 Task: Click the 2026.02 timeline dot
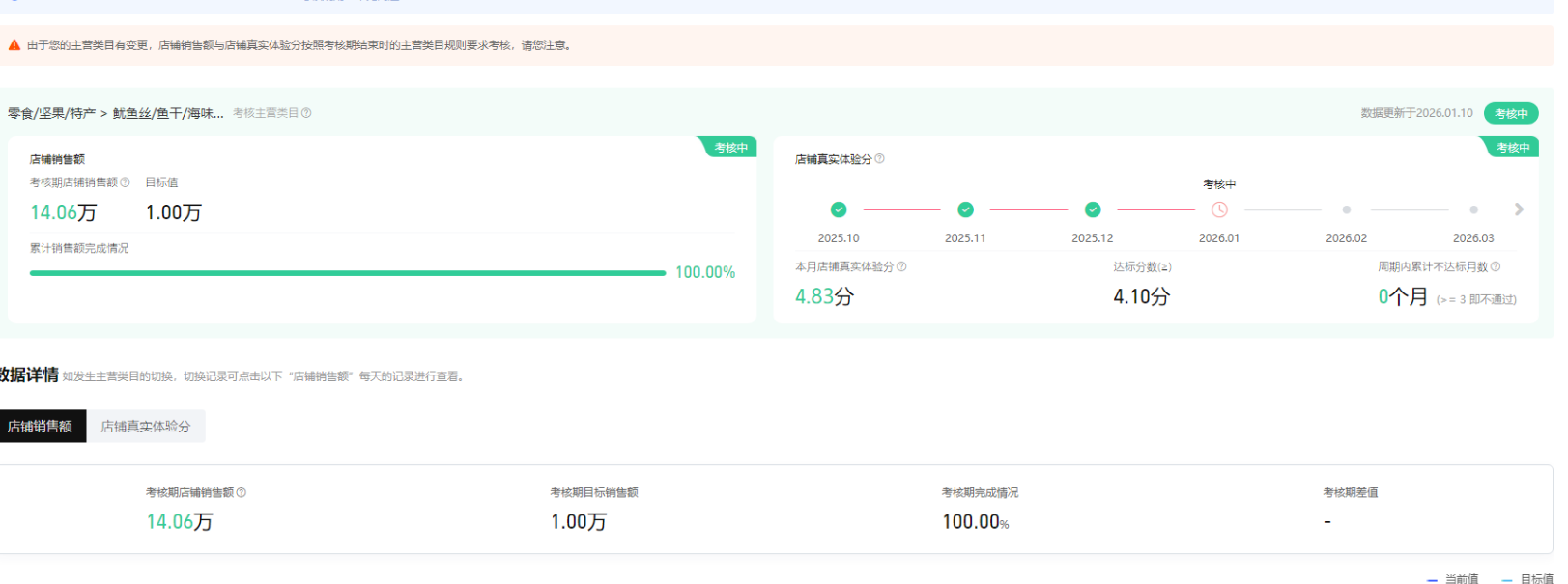point(1346,209)
